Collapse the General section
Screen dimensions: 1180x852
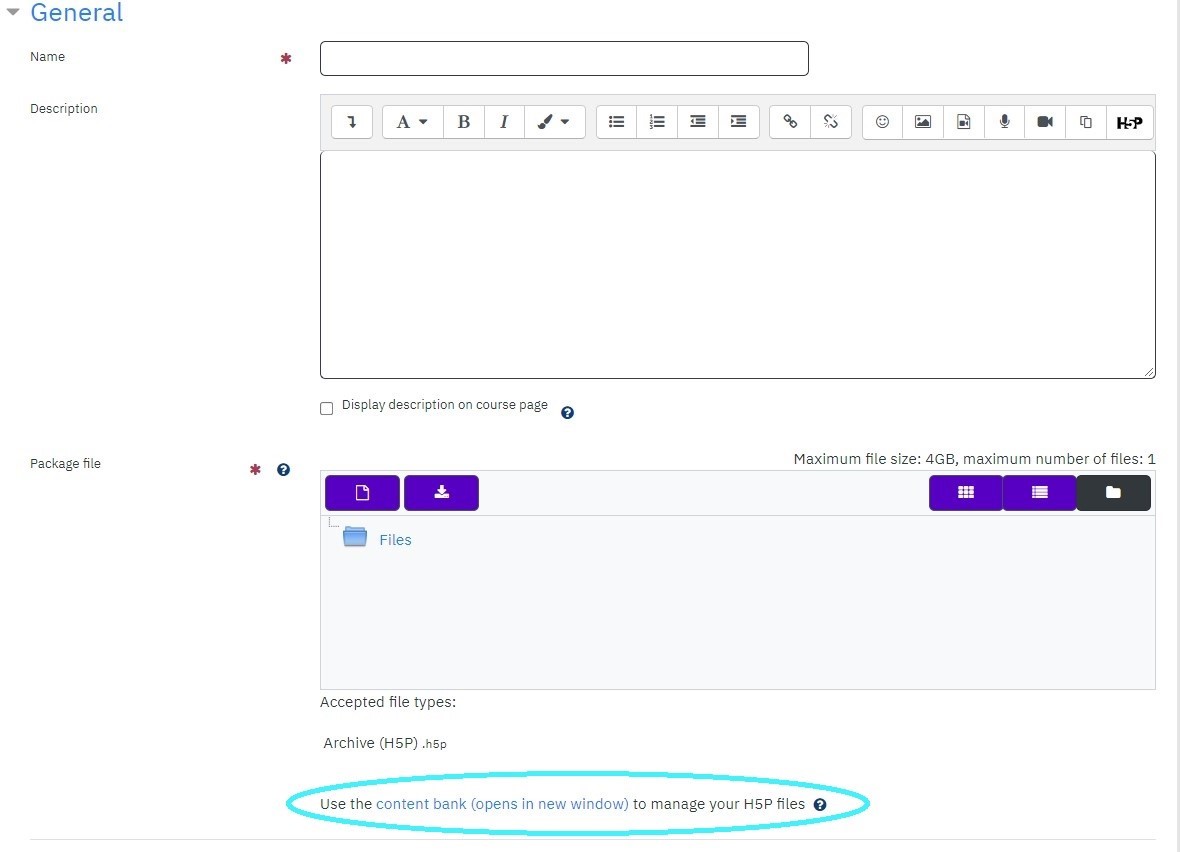[x=13, y=12]
